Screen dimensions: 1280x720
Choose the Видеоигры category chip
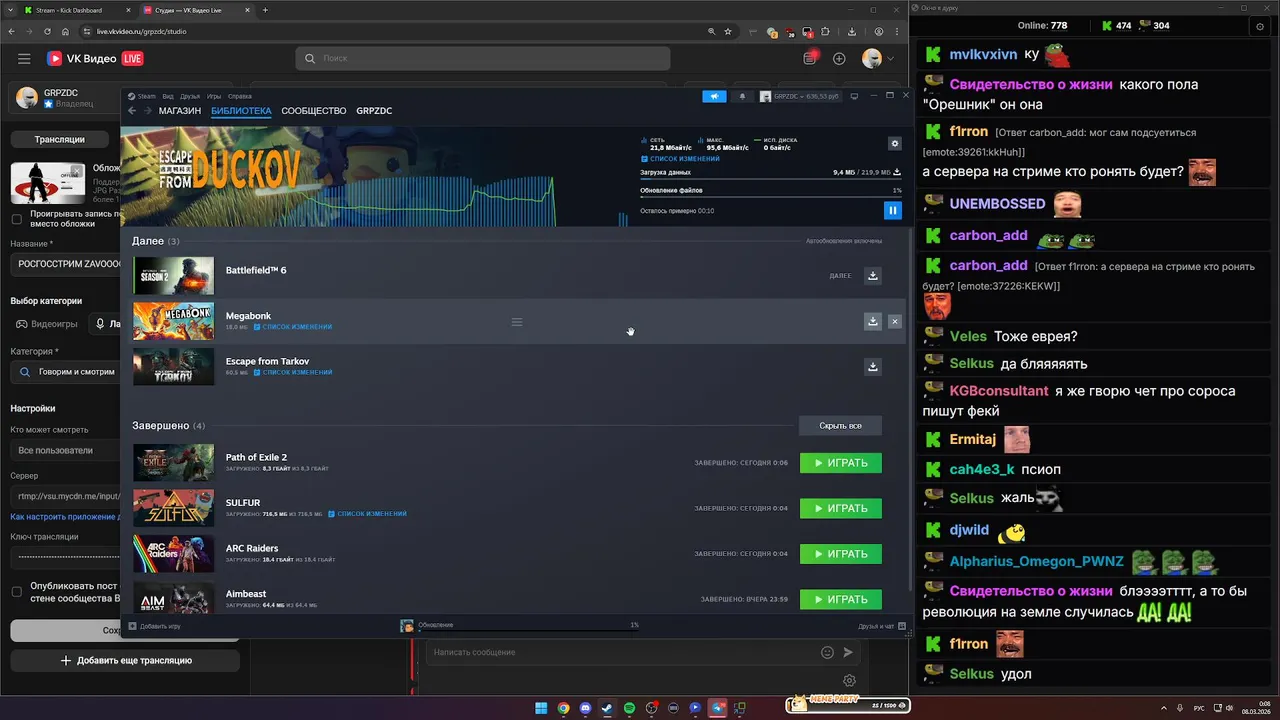[x=46, y=324]
